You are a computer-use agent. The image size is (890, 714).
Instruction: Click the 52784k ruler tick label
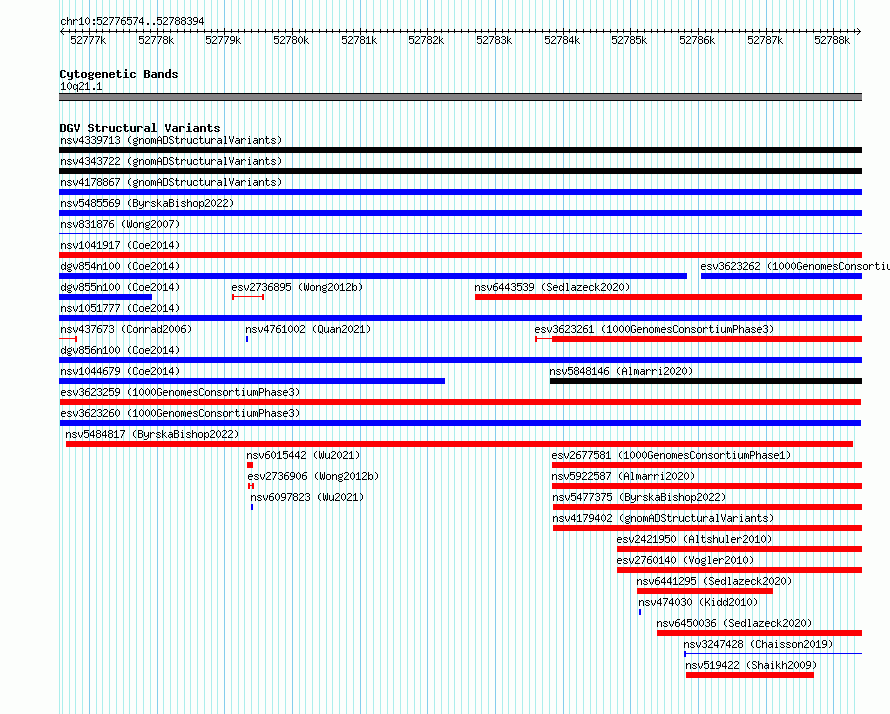(x=562, y=40)
